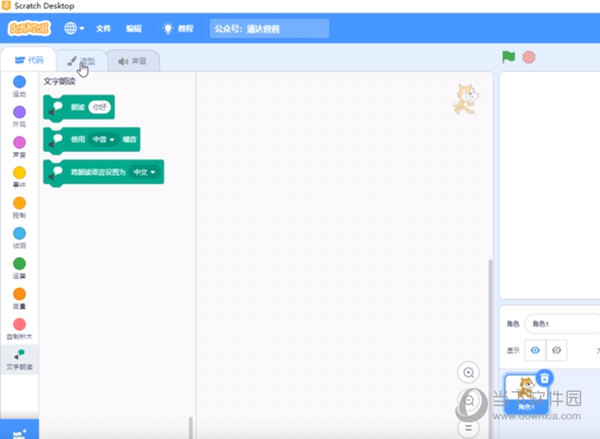Select the magenta 声音 Sound category

[x=20, y=147]
